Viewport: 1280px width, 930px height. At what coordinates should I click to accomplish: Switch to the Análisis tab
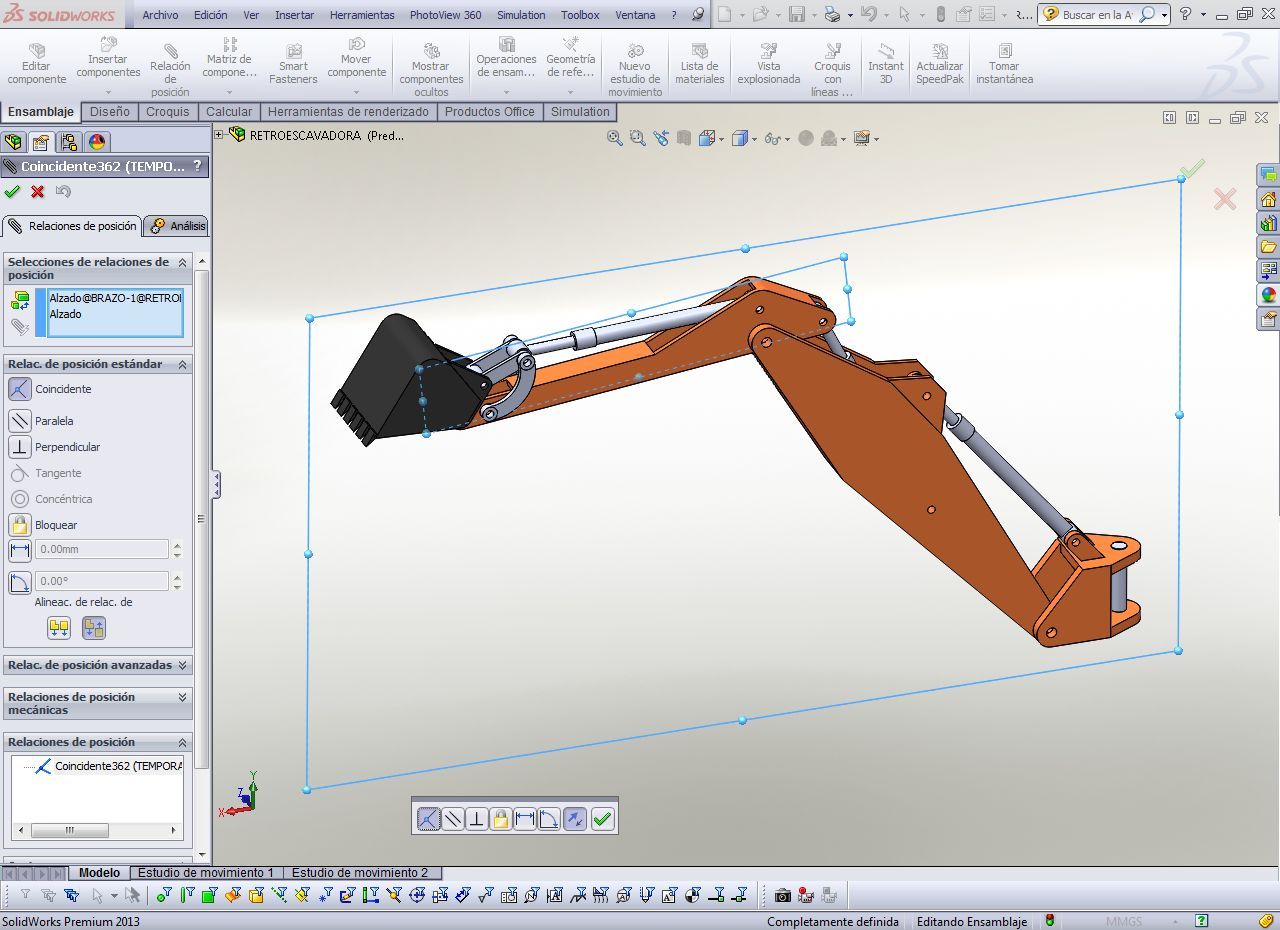178,226
